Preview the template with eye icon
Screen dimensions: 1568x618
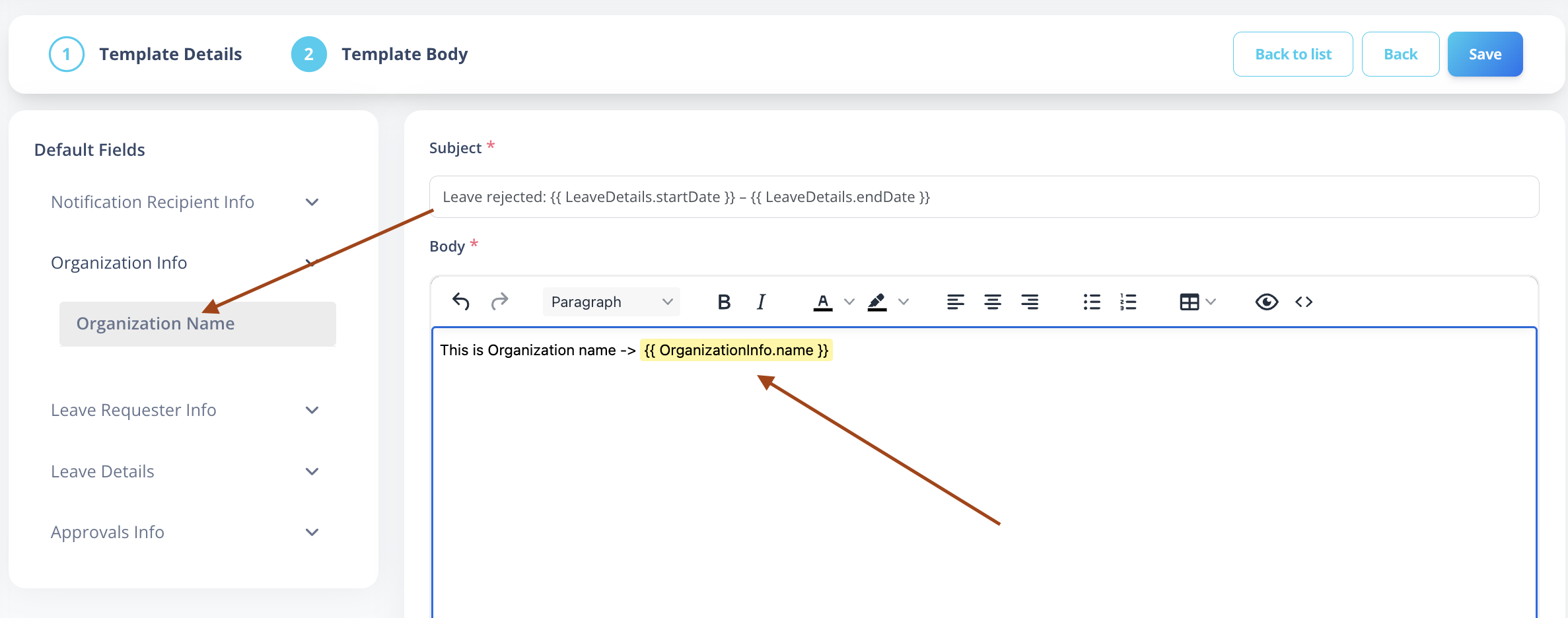click(1266, 302)
